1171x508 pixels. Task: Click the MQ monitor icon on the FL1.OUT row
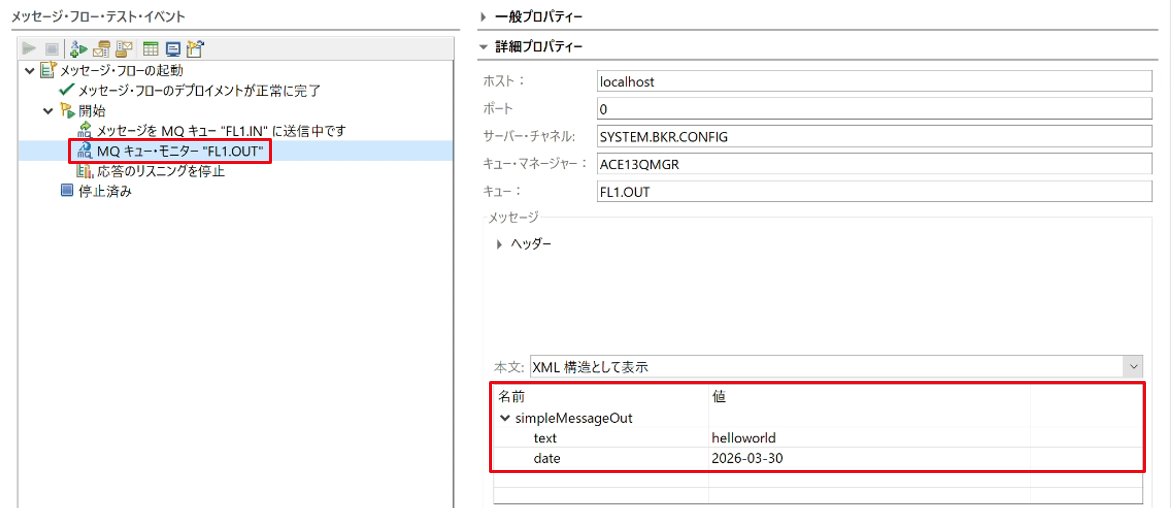tap(85, 152)
